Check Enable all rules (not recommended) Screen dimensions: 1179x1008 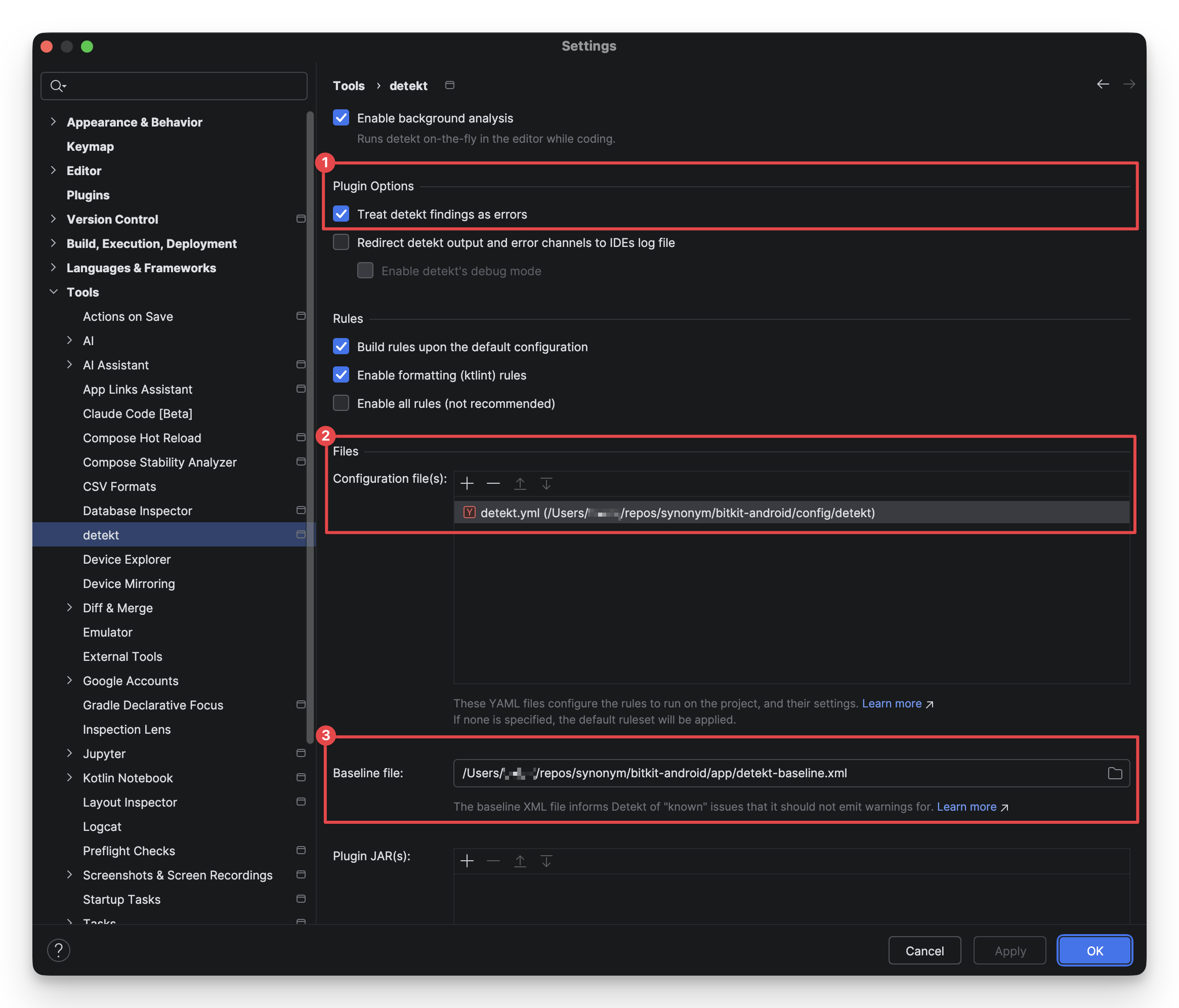tap(341, 403)
